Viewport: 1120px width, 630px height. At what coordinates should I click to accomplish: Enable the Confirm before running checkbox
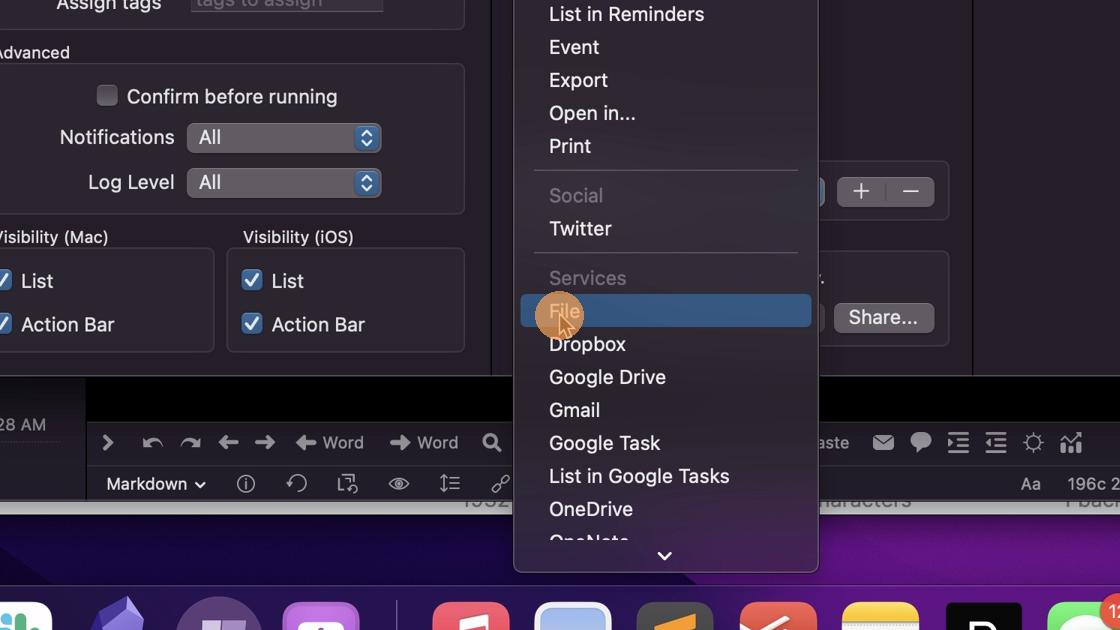(x=107, y=95)
